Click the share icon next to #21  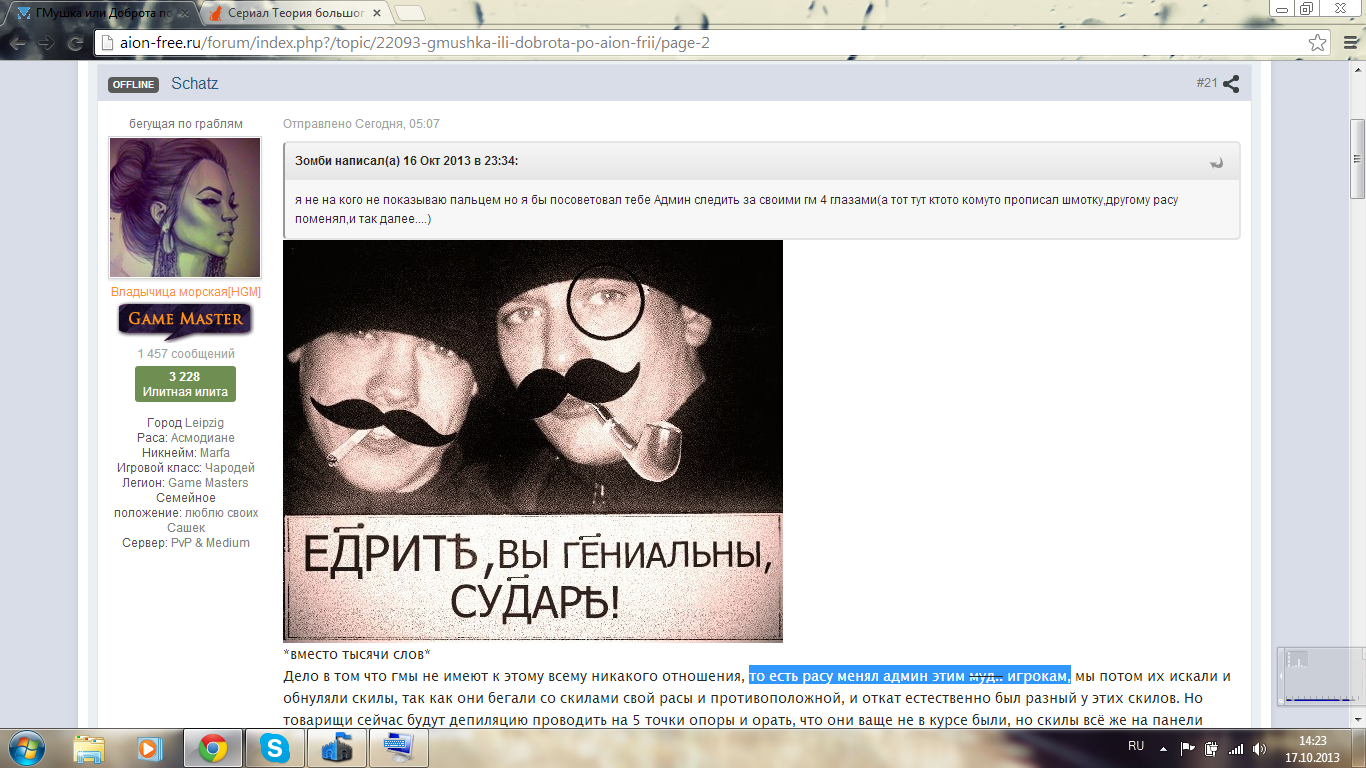pyautogui.click(x=1232, y=84)
